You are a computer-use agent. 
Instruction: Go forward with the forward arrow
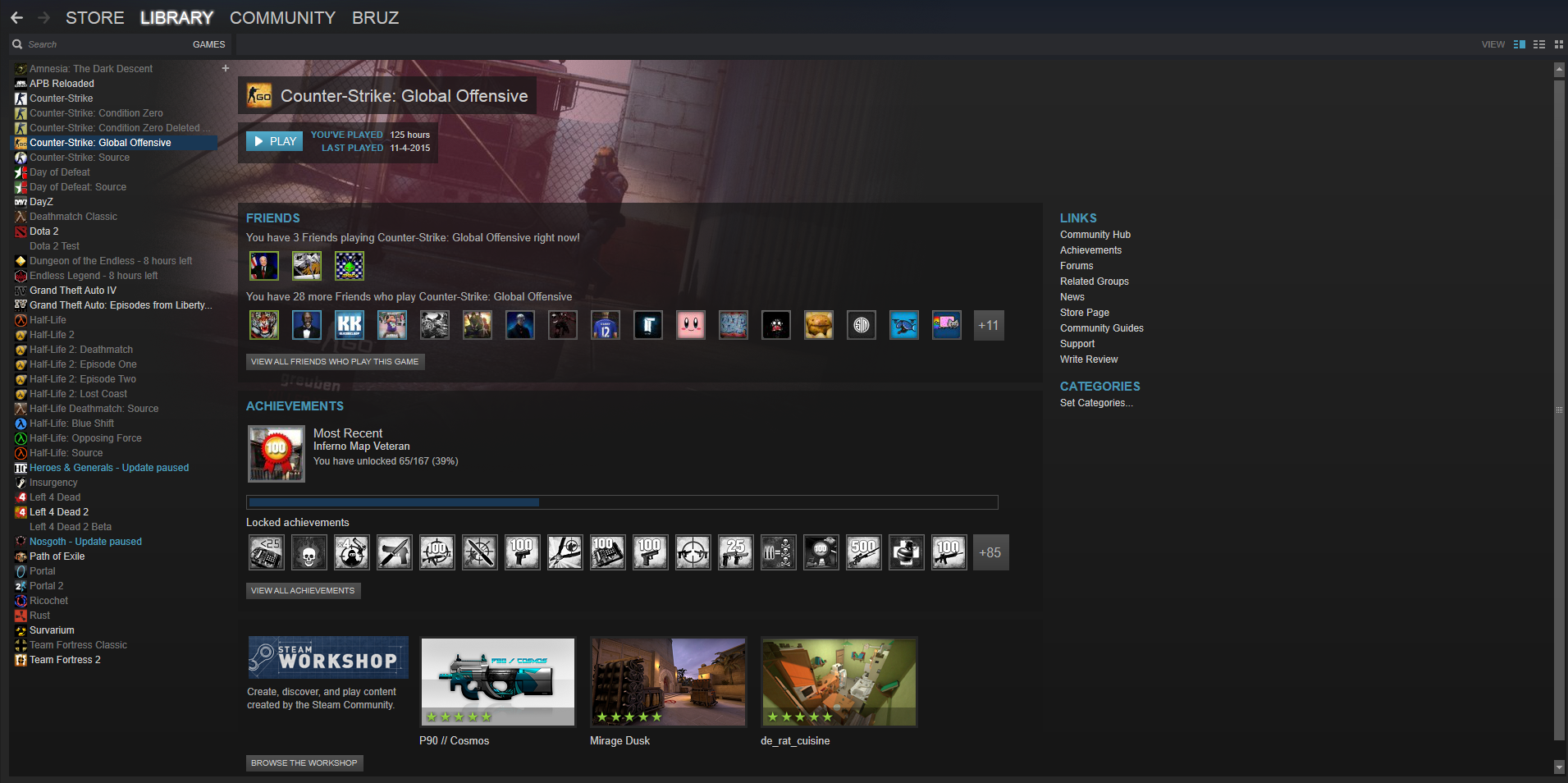[x=43, y=17]
